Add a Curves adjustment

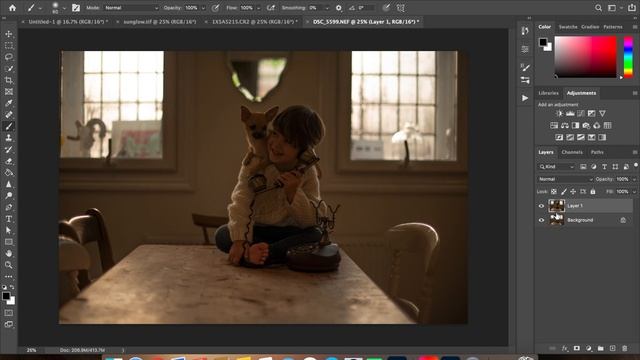pos(580,113)
